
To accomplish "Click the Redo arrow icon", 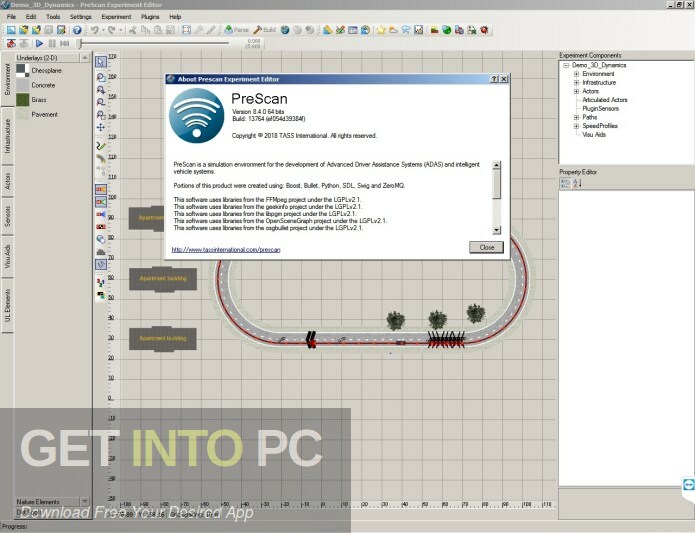I will (x=112, y=30).
